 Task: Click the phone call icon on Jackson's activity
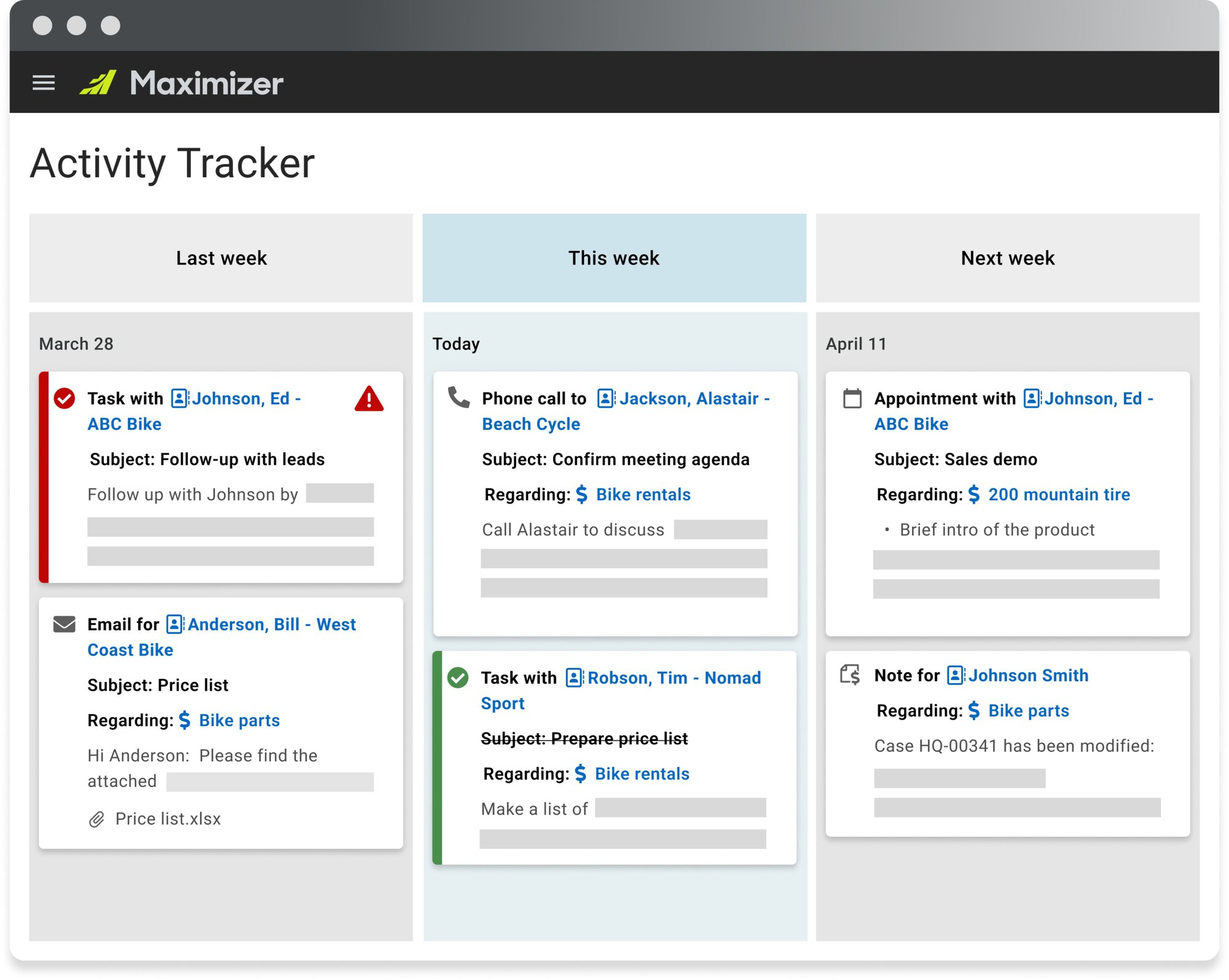(458, 399)
